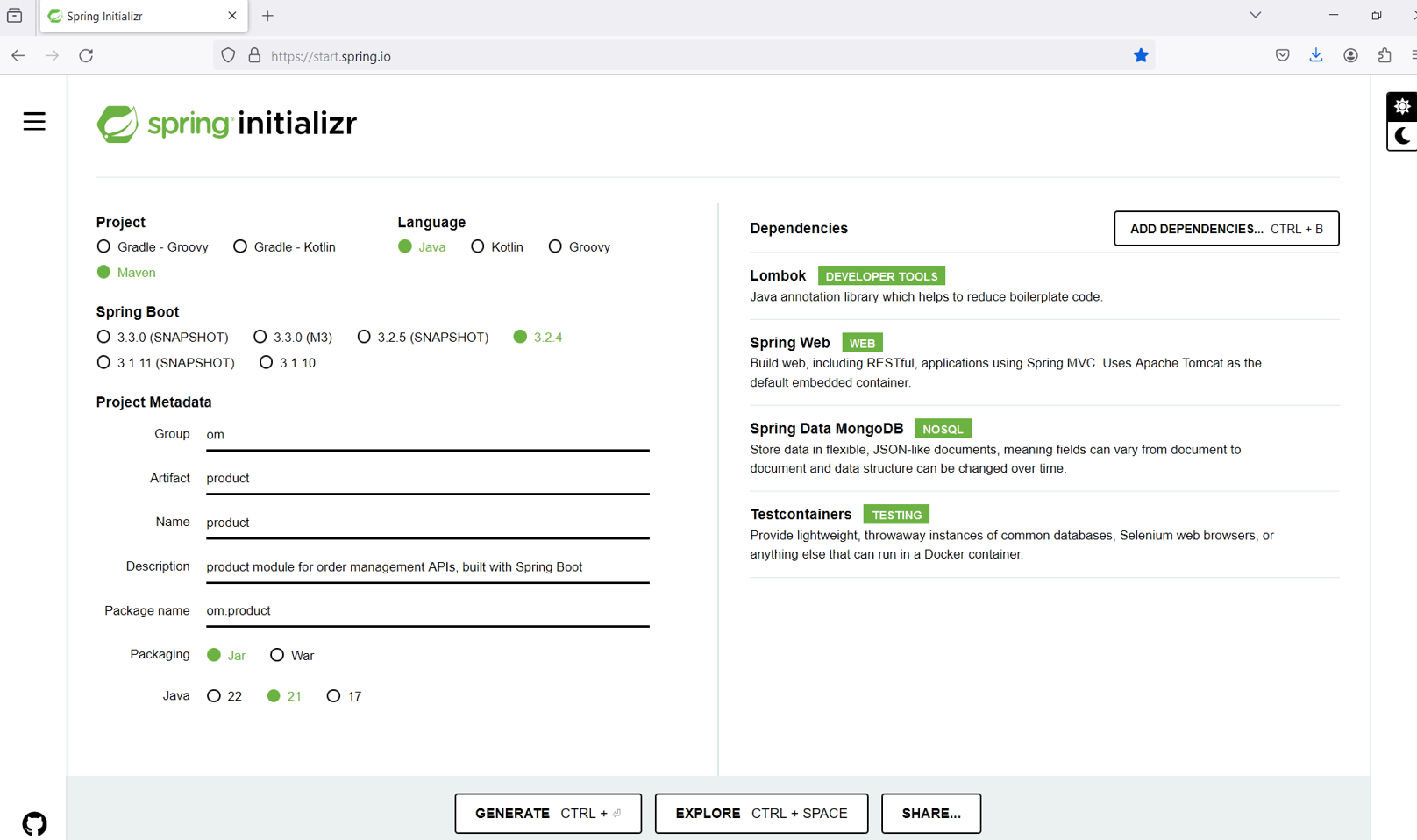Select War packaging
The image size is (1417, 840).
point(292,656)
